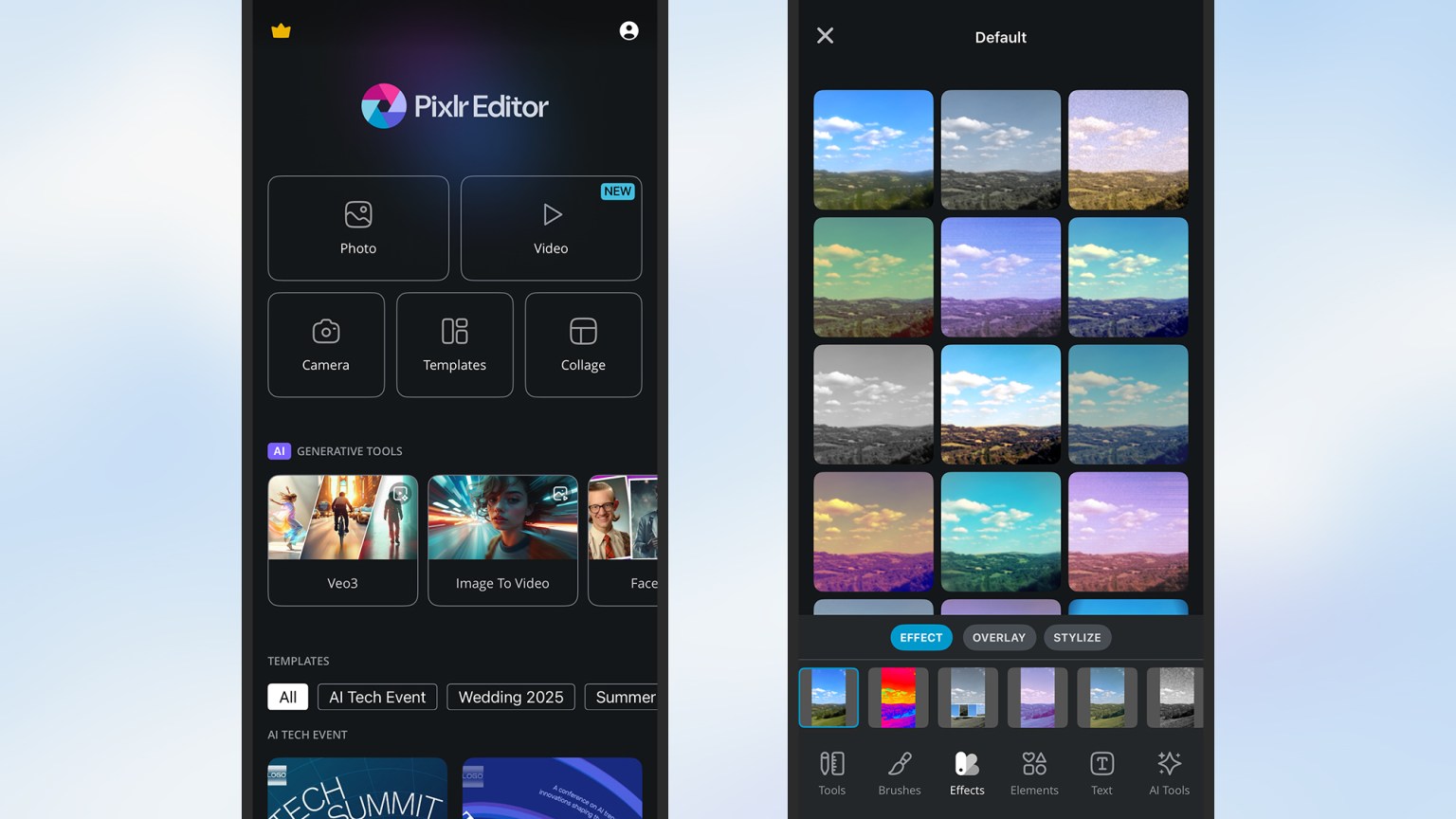Select the AI Tech Event template filter

[x=377, y=697]
